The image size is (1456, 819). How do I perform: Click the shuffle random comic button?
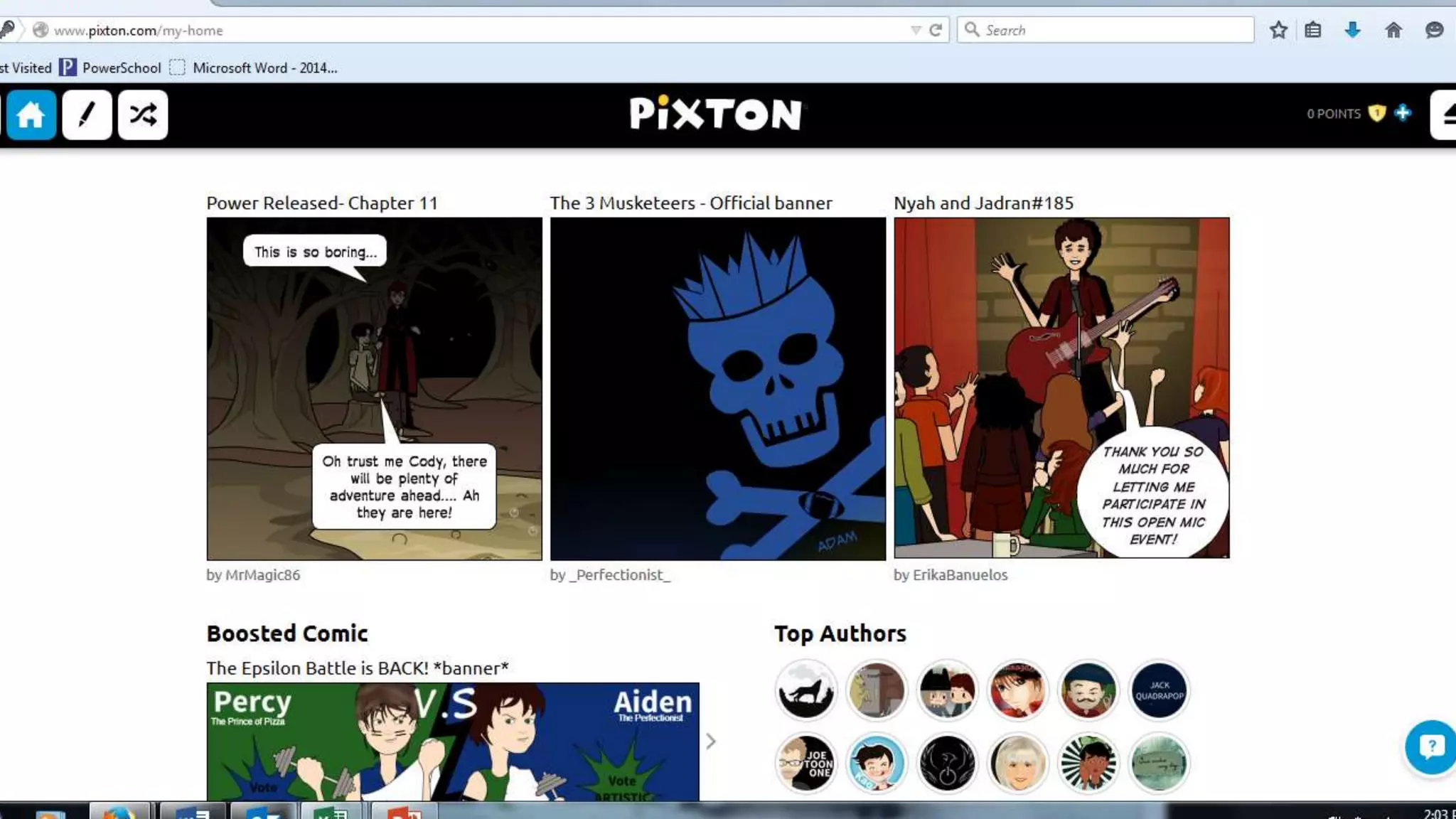143,114
